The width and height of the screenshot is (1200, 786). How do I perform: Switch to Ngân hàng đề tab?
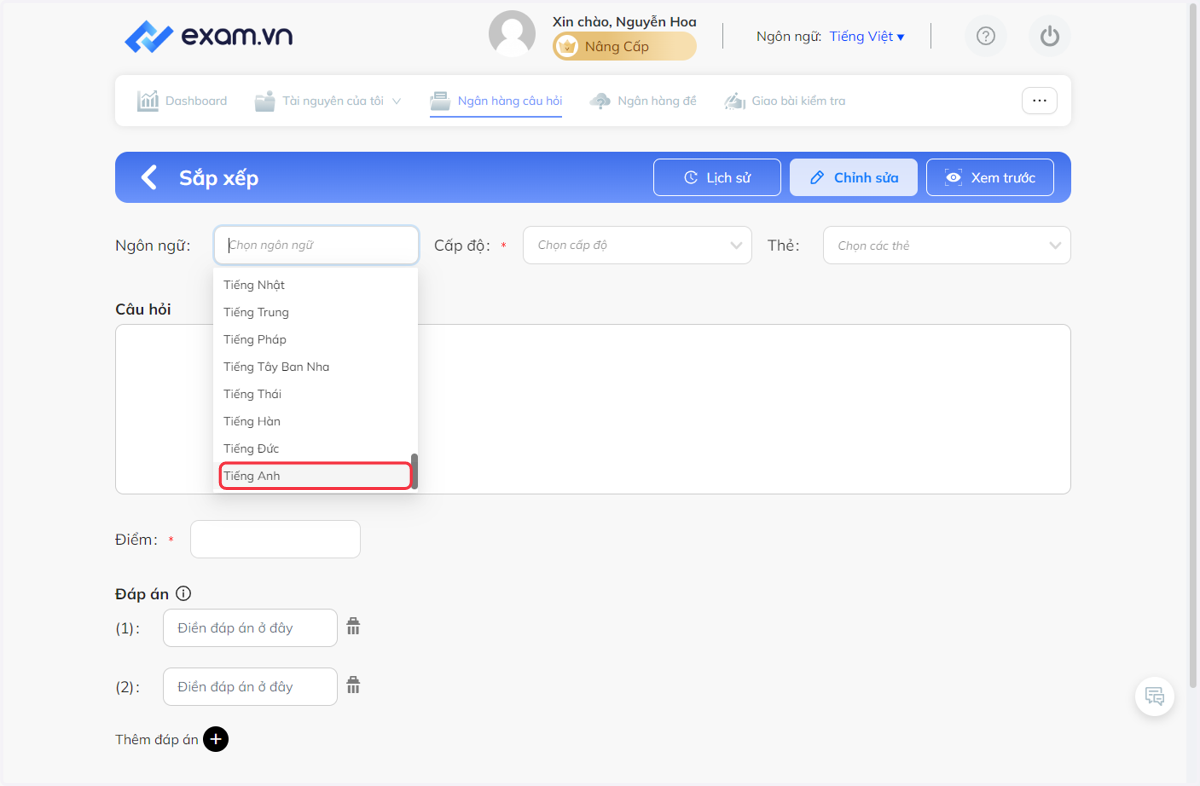click(x=643, y=101)
